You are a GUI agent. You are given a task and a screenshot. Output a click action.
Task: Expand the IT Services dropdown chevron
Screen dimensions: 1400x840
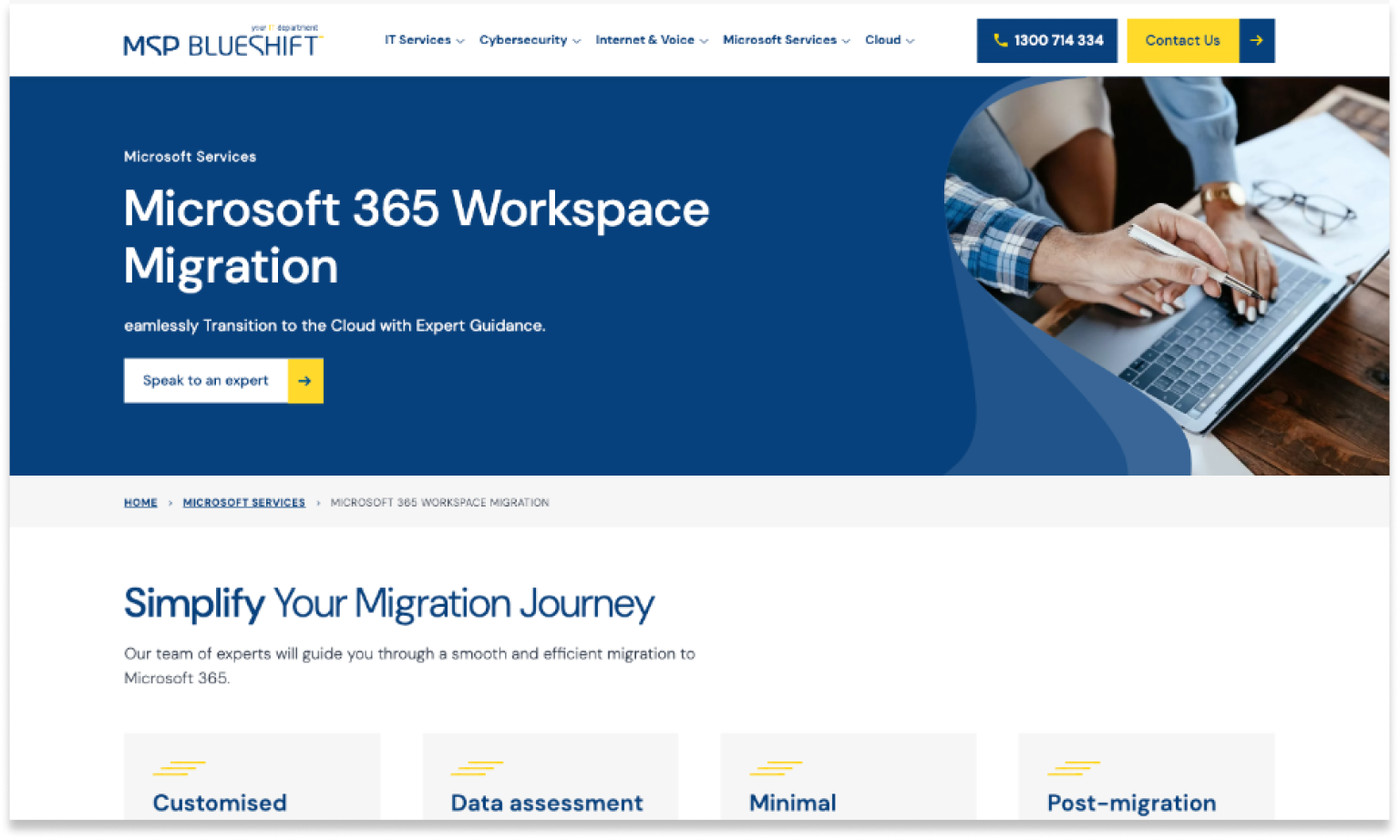460,41
